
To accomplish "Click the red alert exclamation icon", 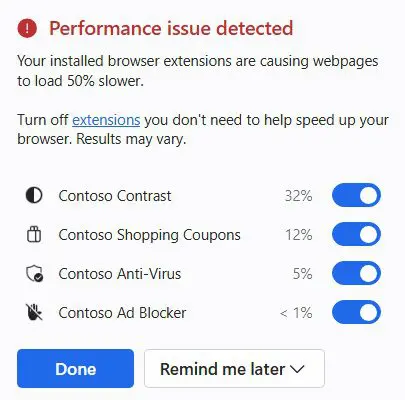I will [27, 28].
